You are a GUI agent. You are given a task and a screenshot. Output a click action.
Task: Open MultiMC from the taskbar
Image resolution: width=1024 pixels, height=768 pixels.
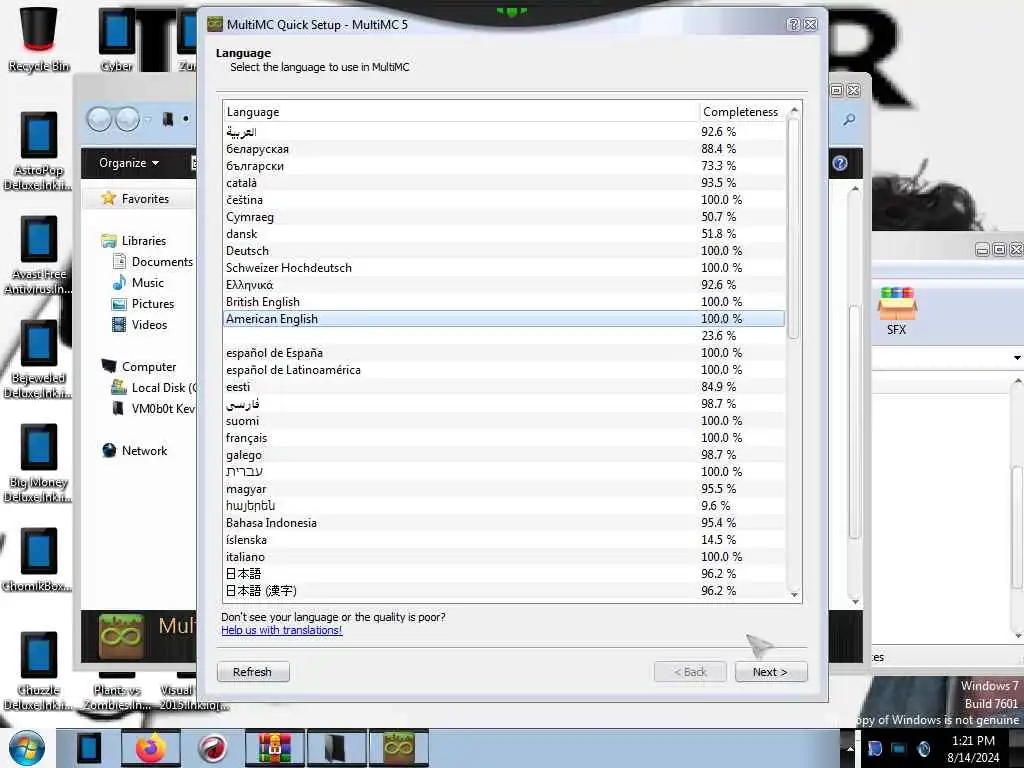[399, 748]
